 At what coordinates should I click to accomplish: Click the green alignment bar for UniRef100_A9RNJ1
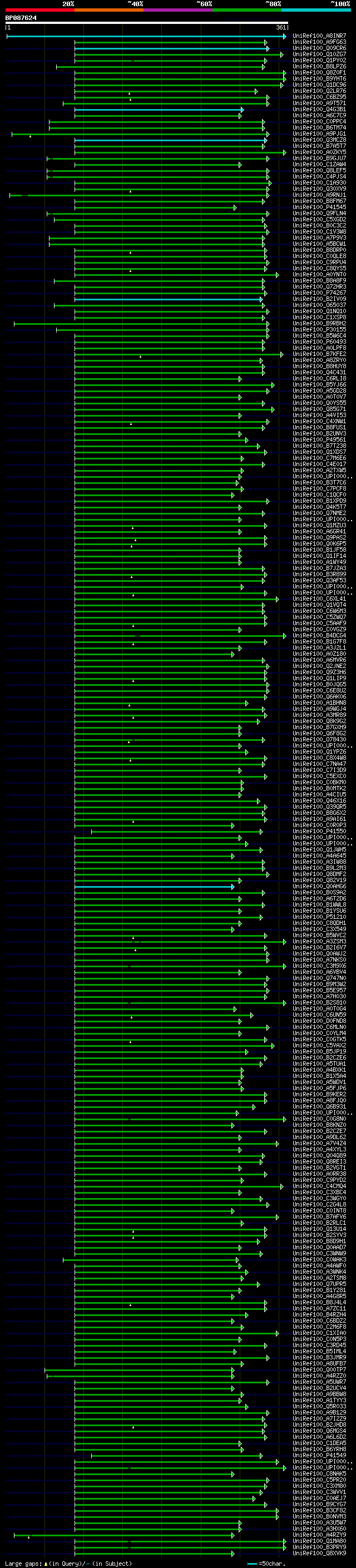(x=140, y=195)
